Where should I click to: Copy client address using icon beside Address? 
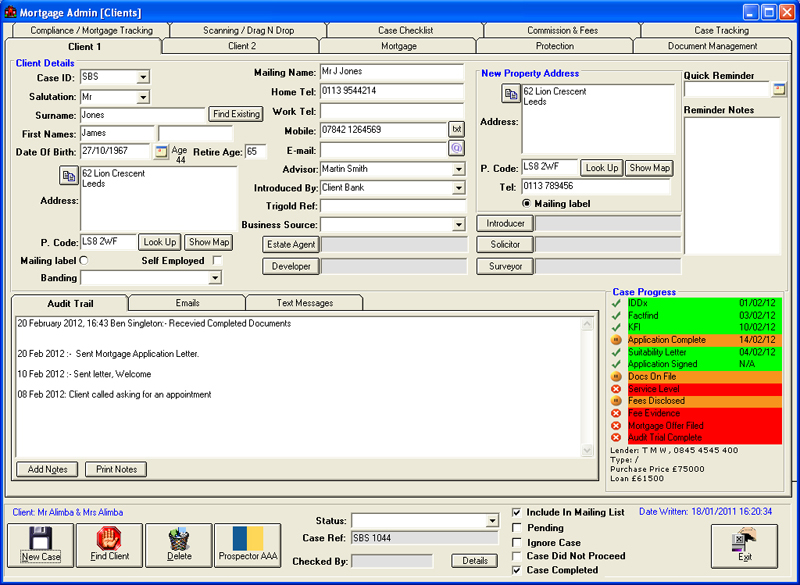68,175
